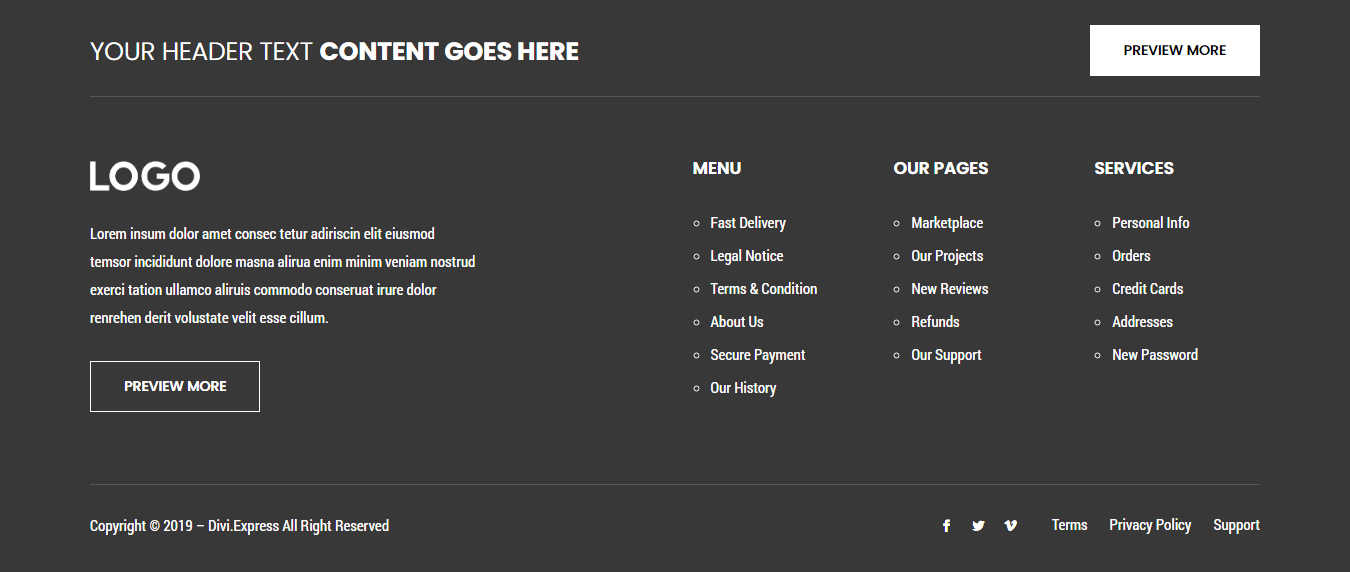1350x572 pixels.
Task: Open the Marketplace page link
Action: (x=946, y=223)
